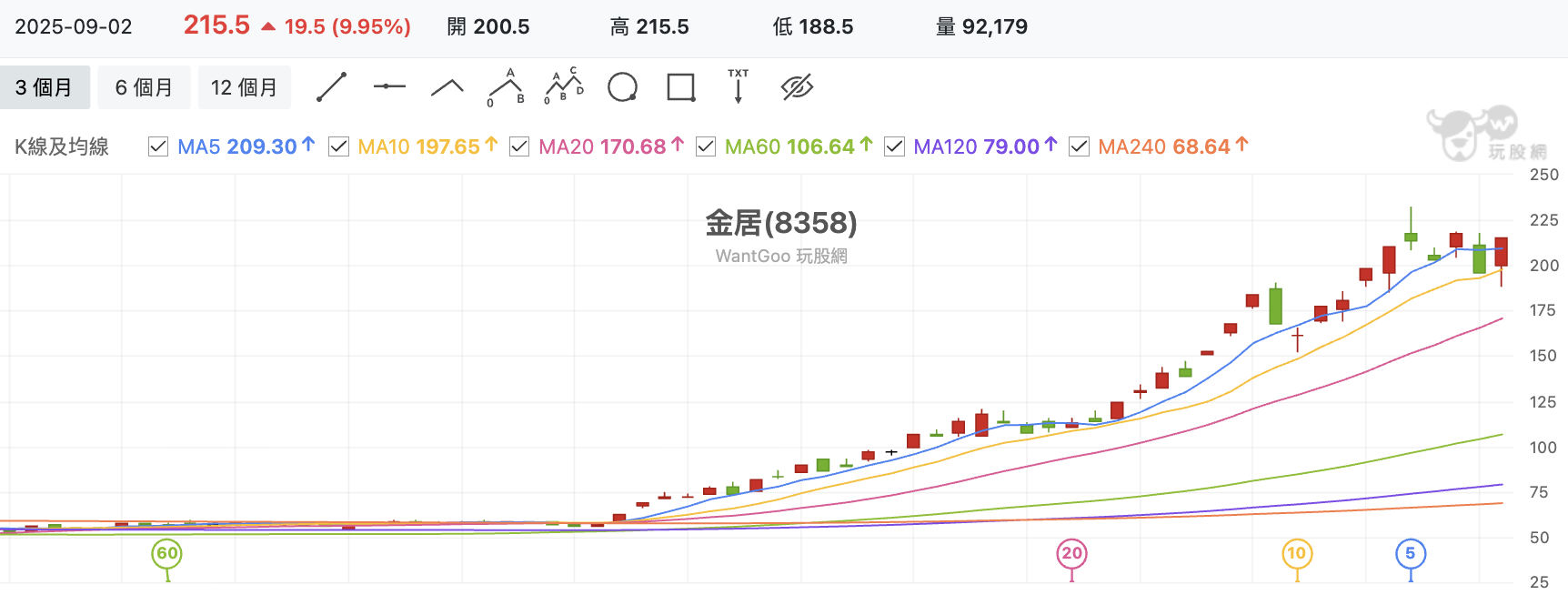The image size is (1568, 595).
Task: Switch to the 3 個月 range tab
Action: point(45,87)
